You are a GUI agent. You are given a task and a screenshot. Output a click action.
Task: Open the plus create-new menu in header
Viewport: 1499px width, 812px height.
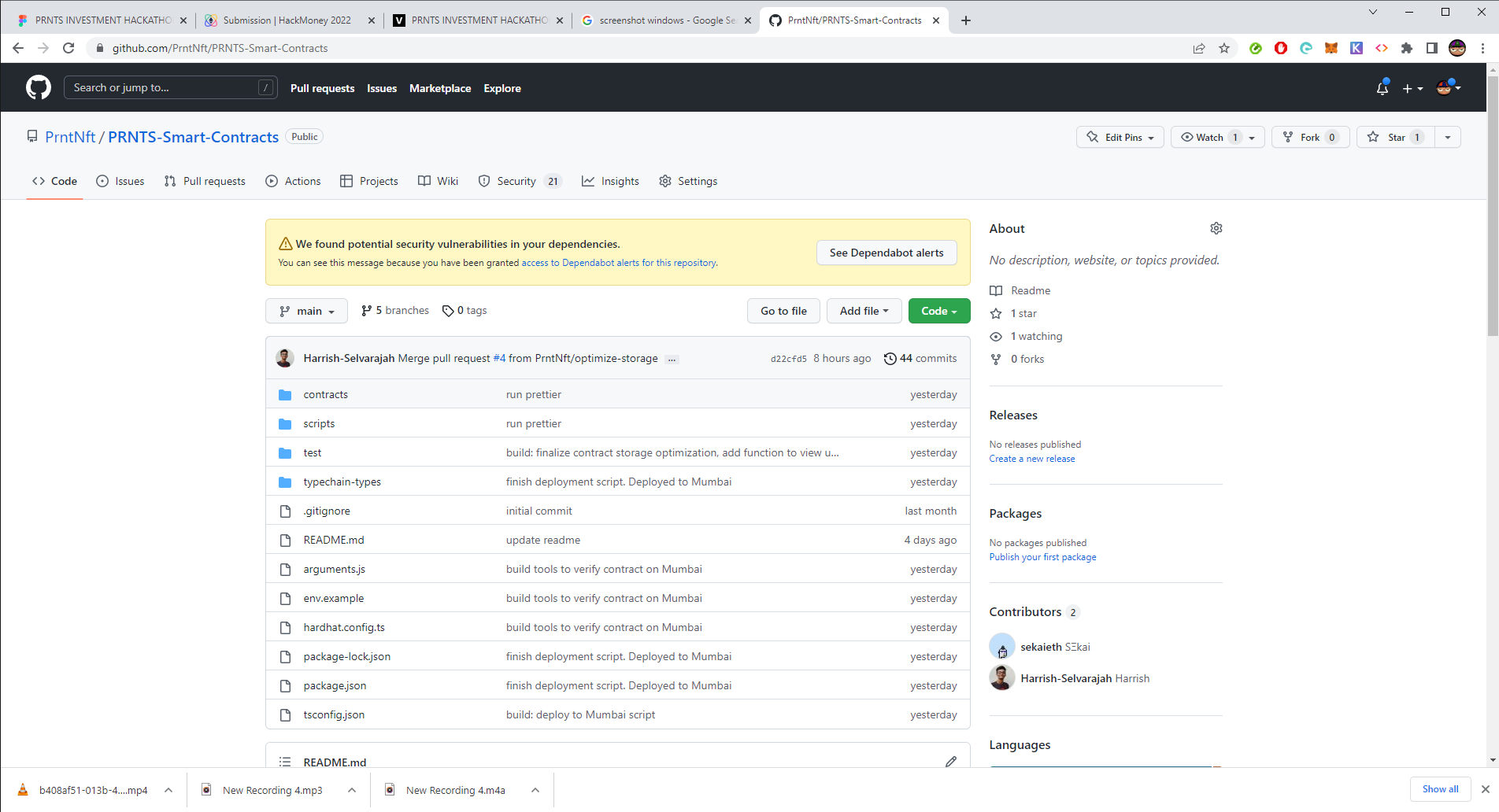pyautogui.click(x=1412, y=88)
